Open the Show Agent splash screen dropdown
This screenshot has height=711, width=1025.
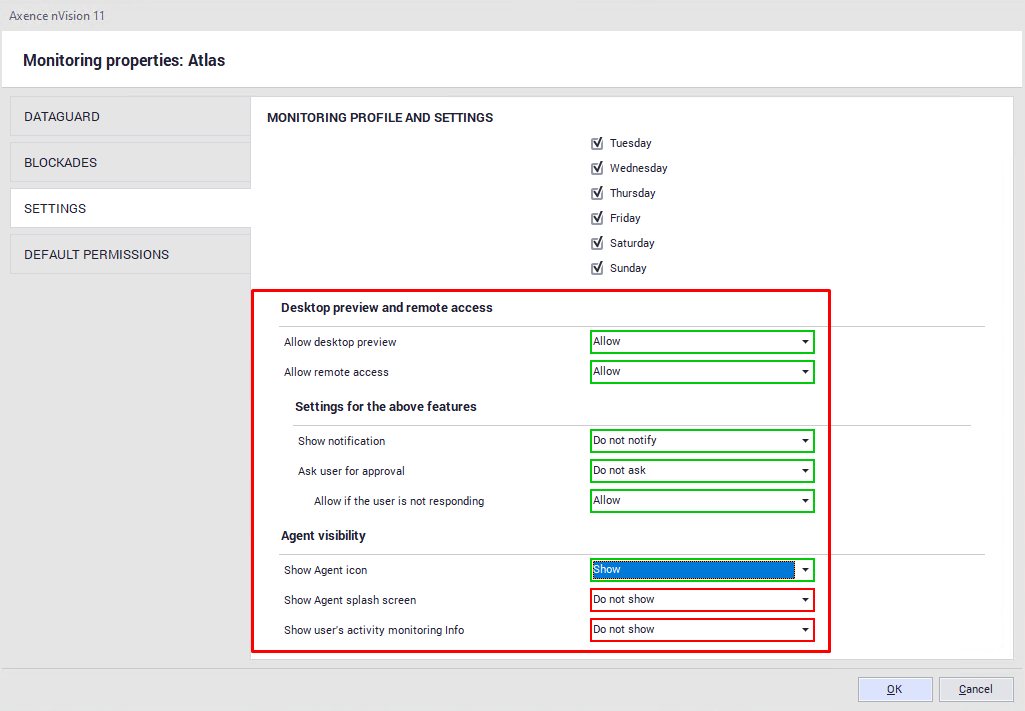(702, 600)
